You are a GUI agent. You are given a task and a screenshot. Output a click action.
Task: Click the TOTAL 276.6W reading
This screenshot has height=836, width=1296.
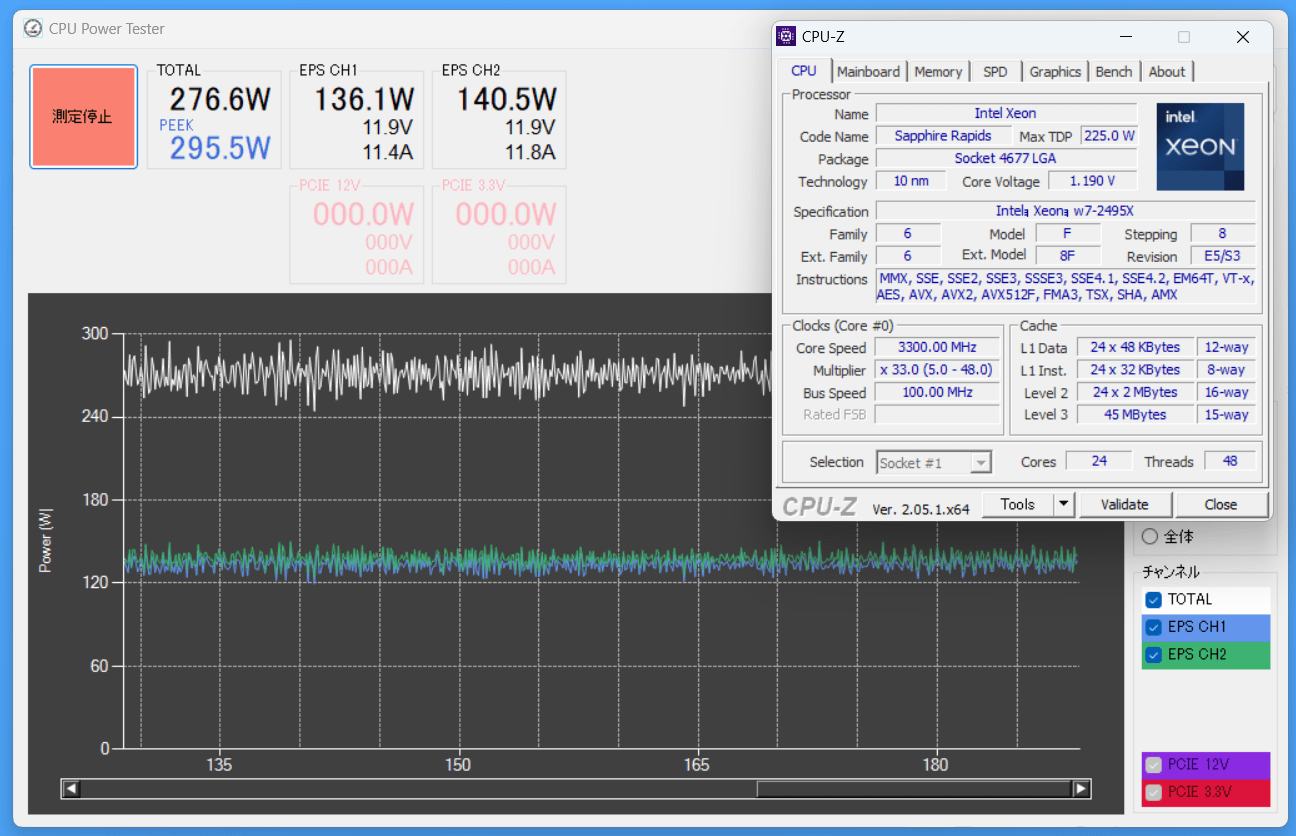pyautogui.click(x=219, y=99)
